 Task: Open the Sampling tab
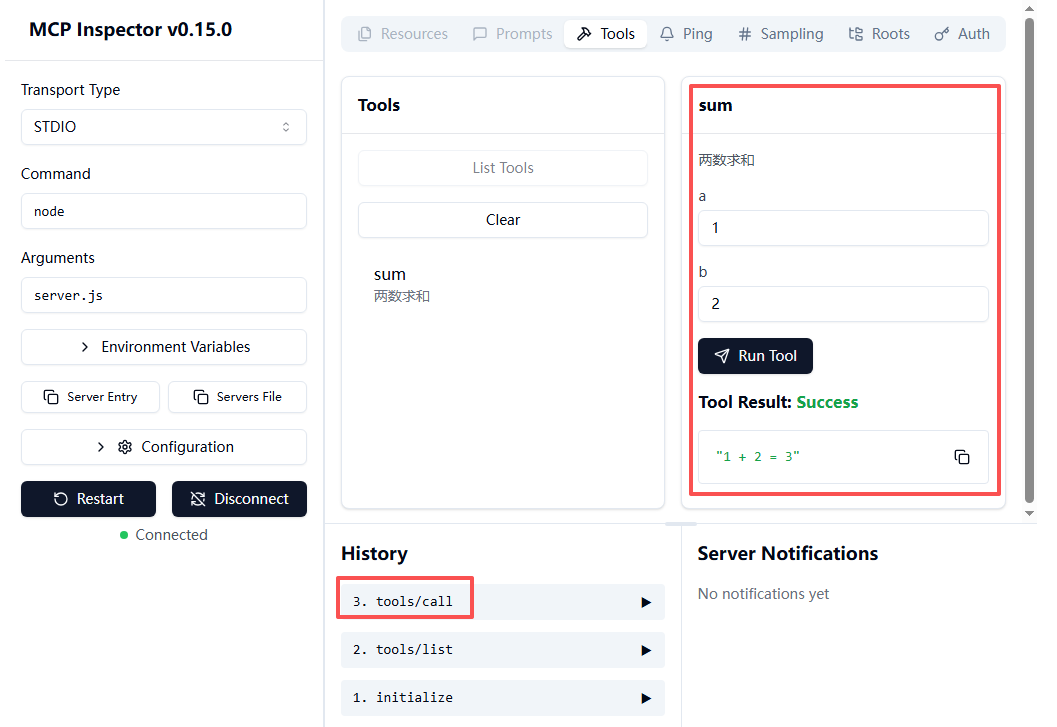point(780,34)
